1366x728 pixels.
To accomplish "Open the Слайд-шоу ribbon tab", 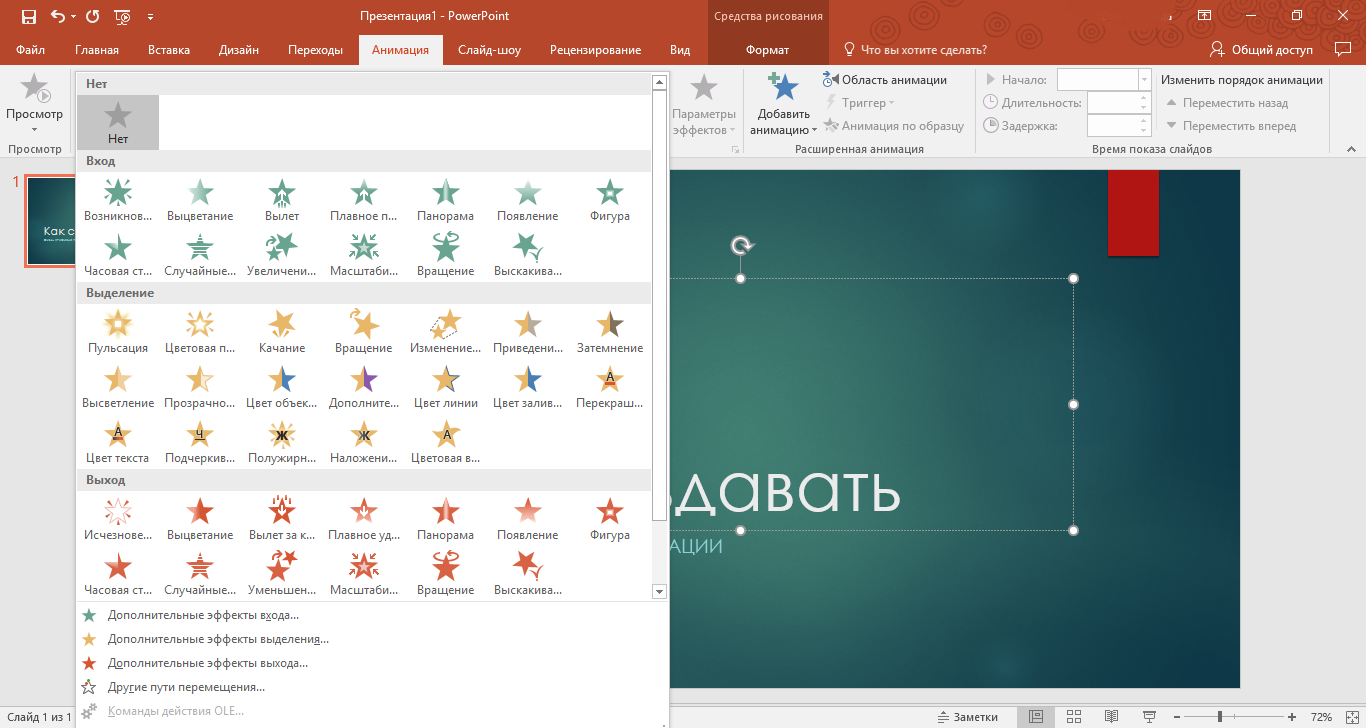I will 489,50.
